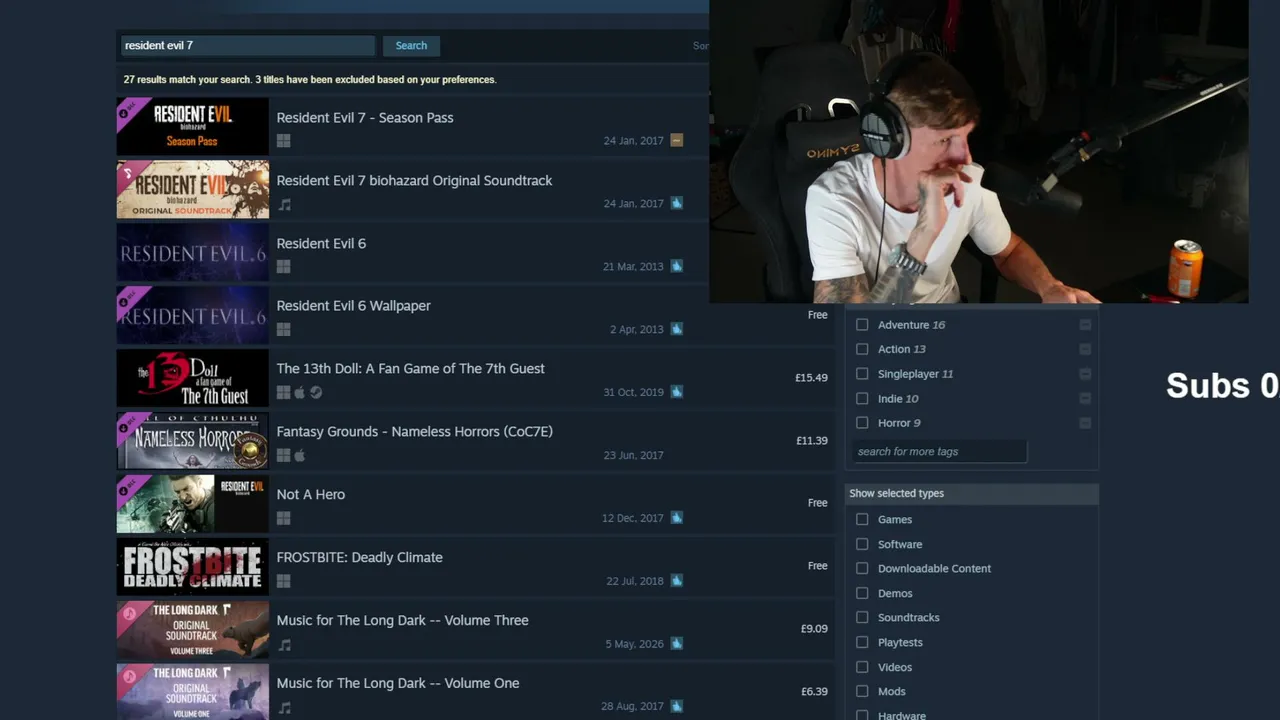Image resolution: width=1280 pixels, height=720 pixels.
Task: Open Music for The Long Dark Volume Three title
Action: (x=403, y=621)
